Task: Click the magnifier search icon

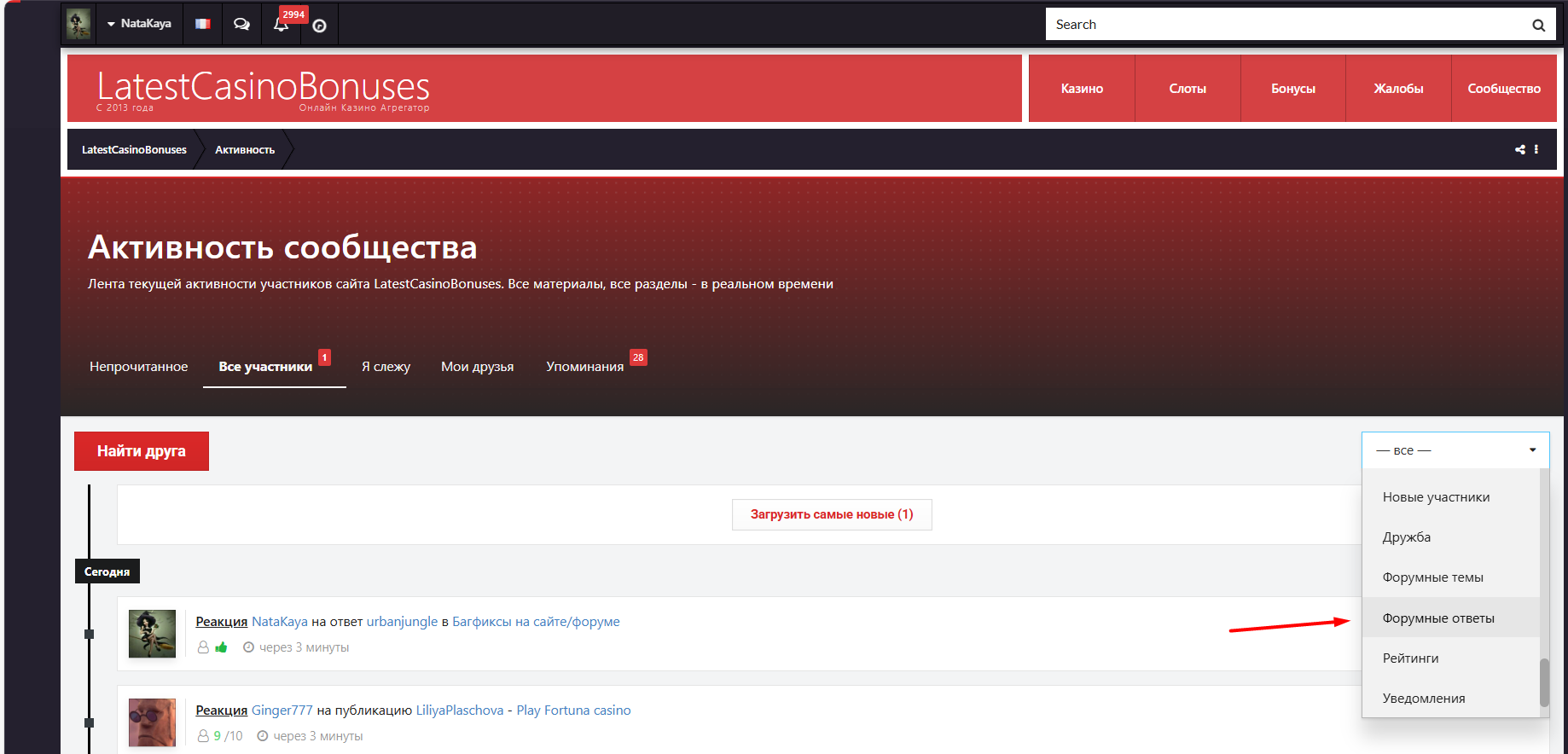Action: click(x=1538, y=25)
